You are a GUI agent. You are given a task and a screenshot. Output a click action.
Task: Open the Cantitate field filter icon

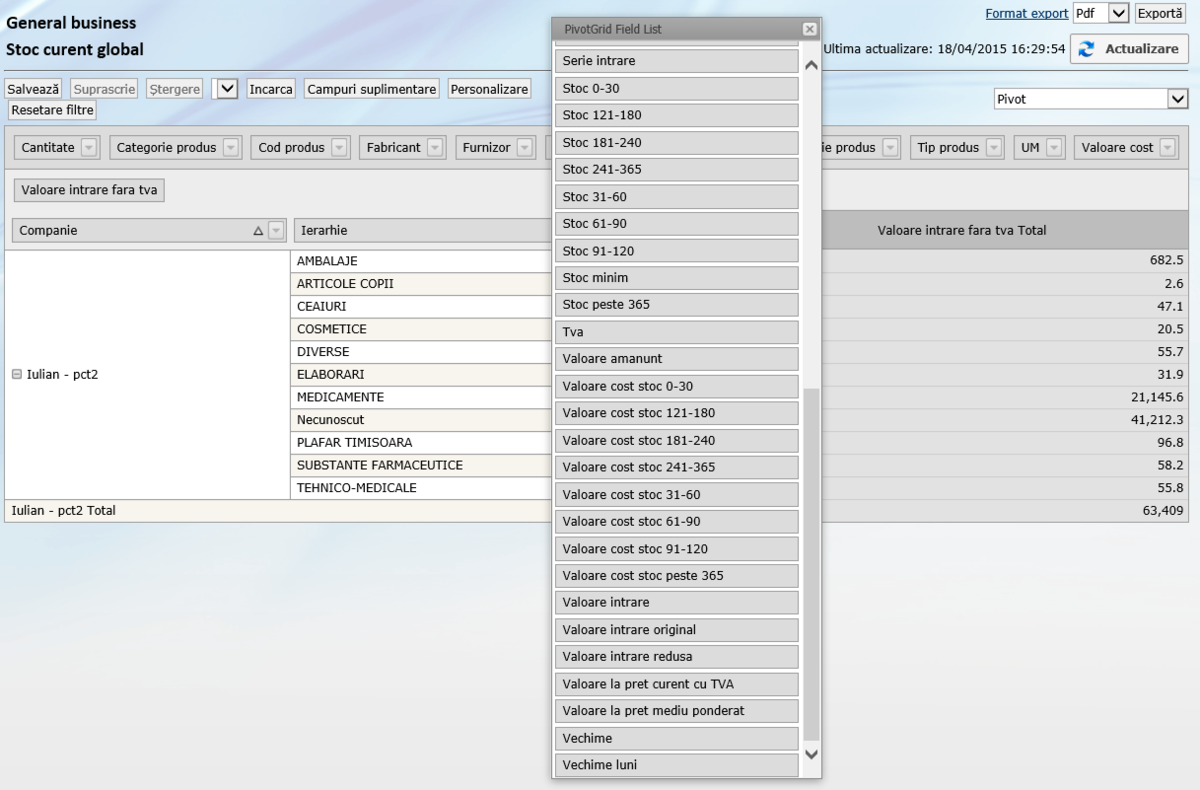coord(89,148)
